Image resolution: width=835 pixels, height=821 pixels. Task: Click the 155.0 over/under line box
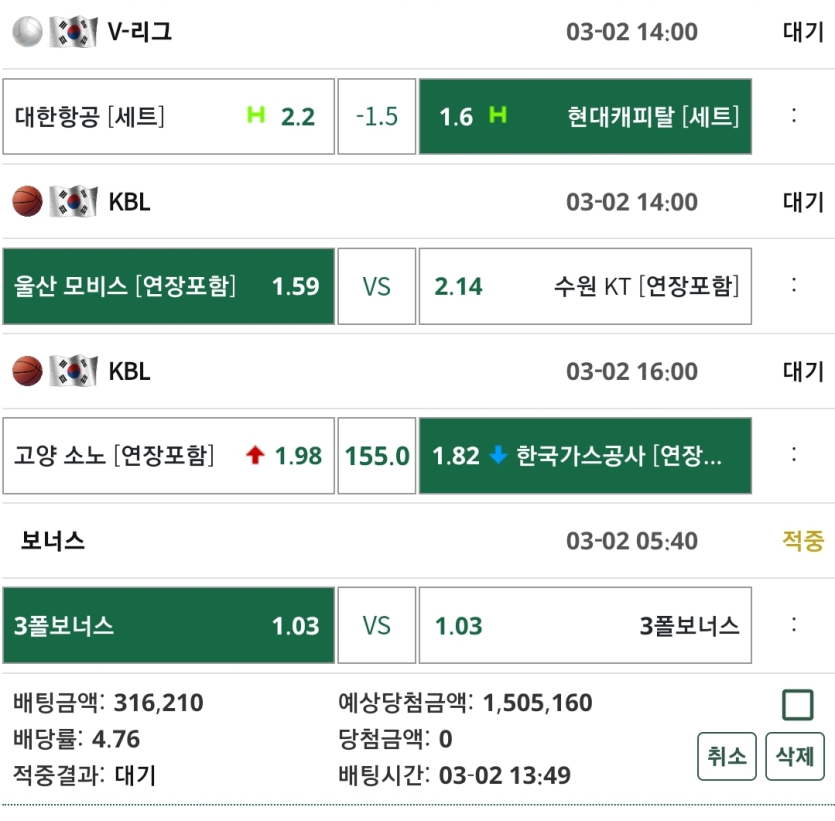point(377,457)
